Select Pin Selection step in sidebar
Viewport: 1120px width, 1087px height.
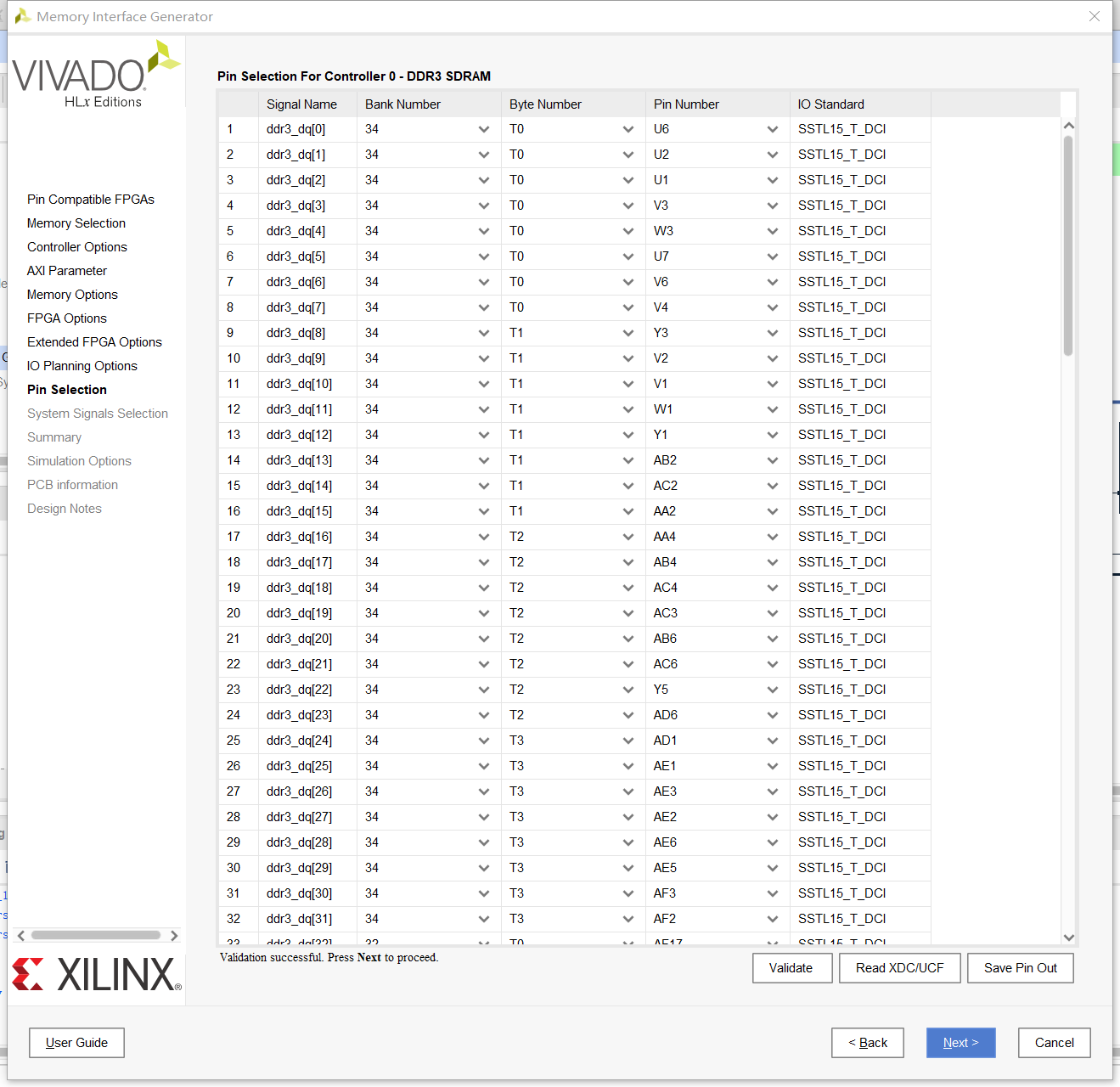click(67, 390)
